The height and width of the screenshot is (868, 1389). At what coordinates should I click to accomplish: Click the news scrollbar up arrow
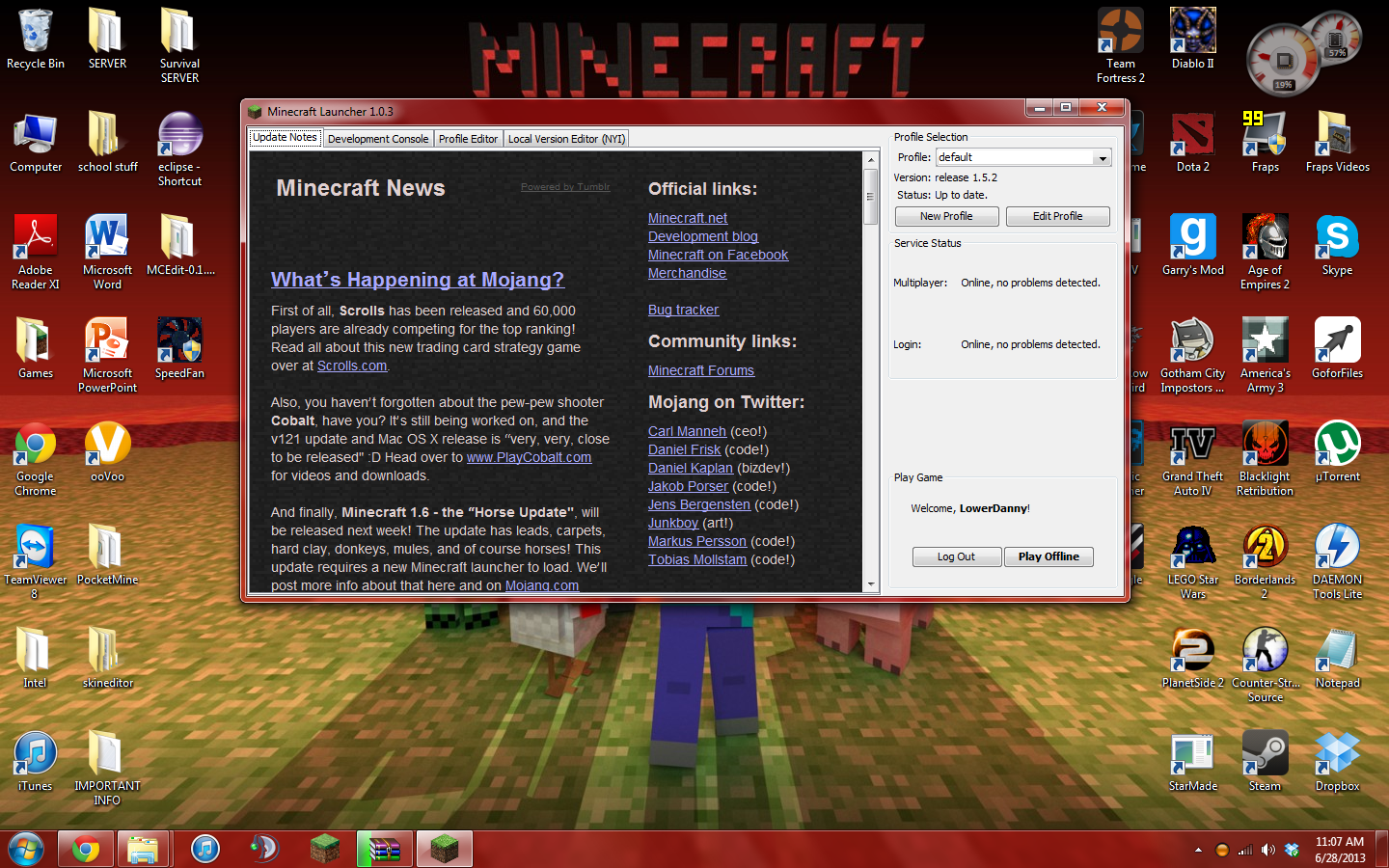tap(871, 159)
